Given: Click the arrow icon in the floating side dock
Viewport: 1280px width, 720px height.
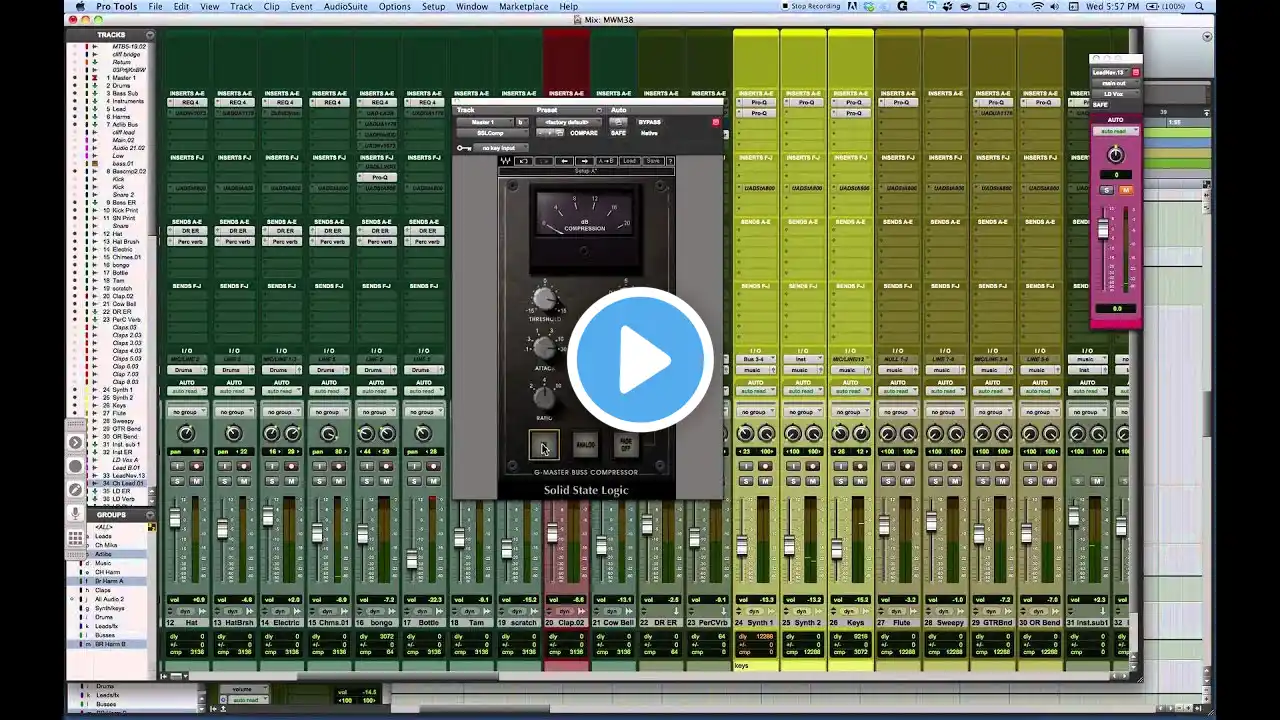Looking at the screenshot, I should pos(75,443).
